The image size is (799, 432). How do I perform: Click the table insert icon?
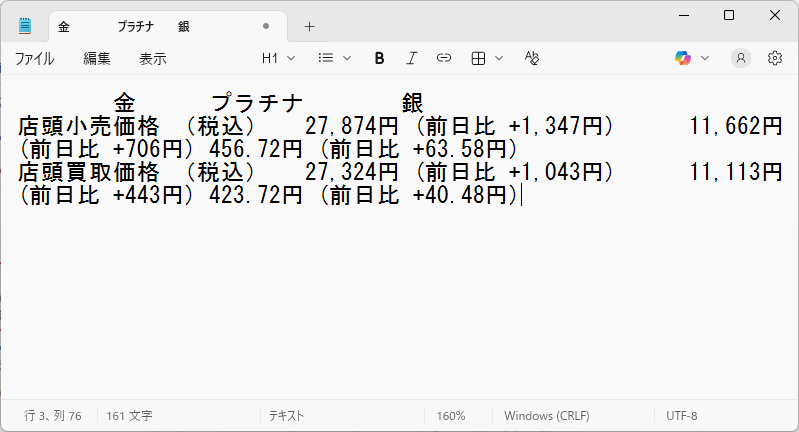[479, 58]
